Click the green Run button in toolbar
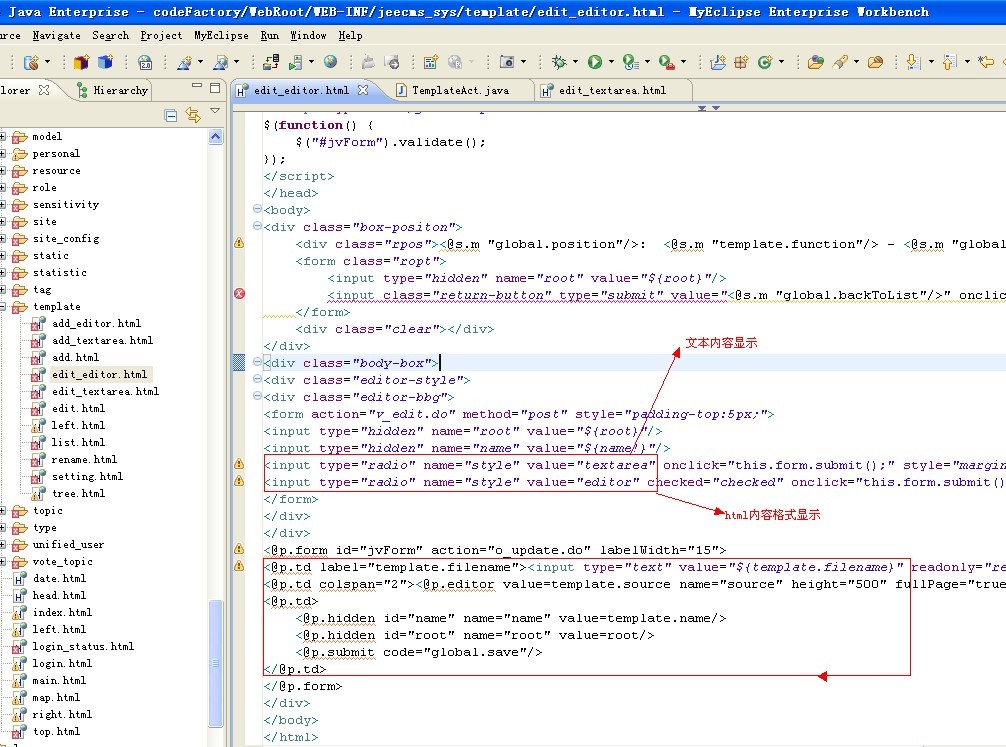The image size is (1006, 747). pyautogui.click(x=594, y=62)
